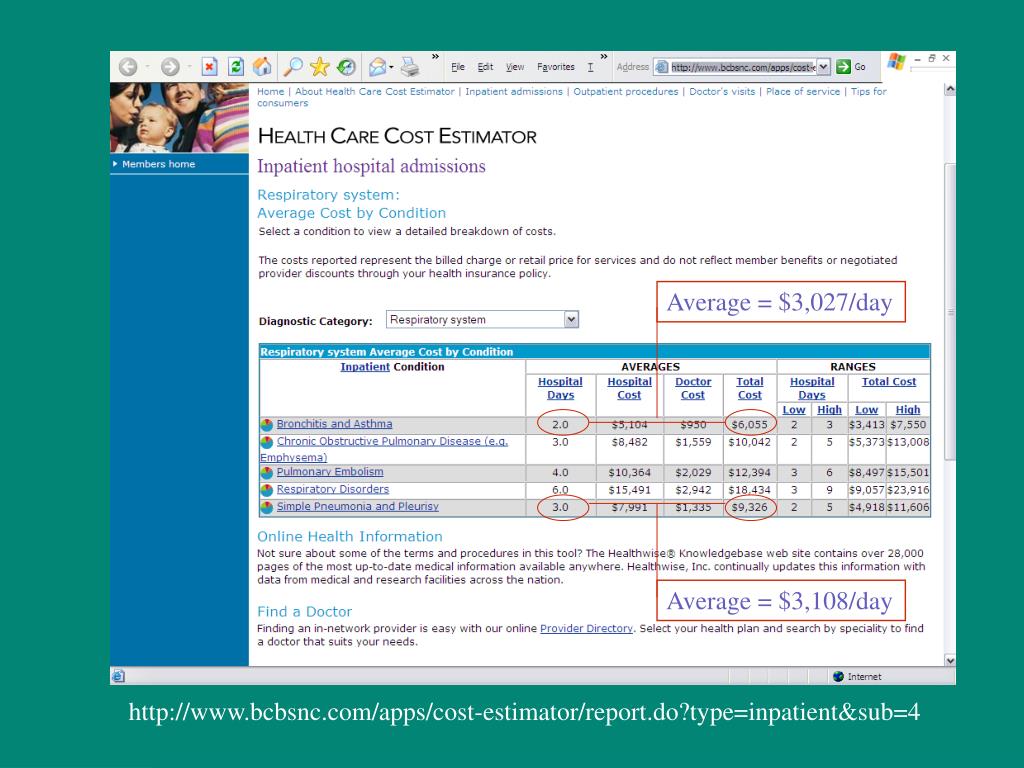Image resolution: width=1024 pixels, height=768 pixels.
Task: Click the family photo banner image
Action: tap(179, 118)
